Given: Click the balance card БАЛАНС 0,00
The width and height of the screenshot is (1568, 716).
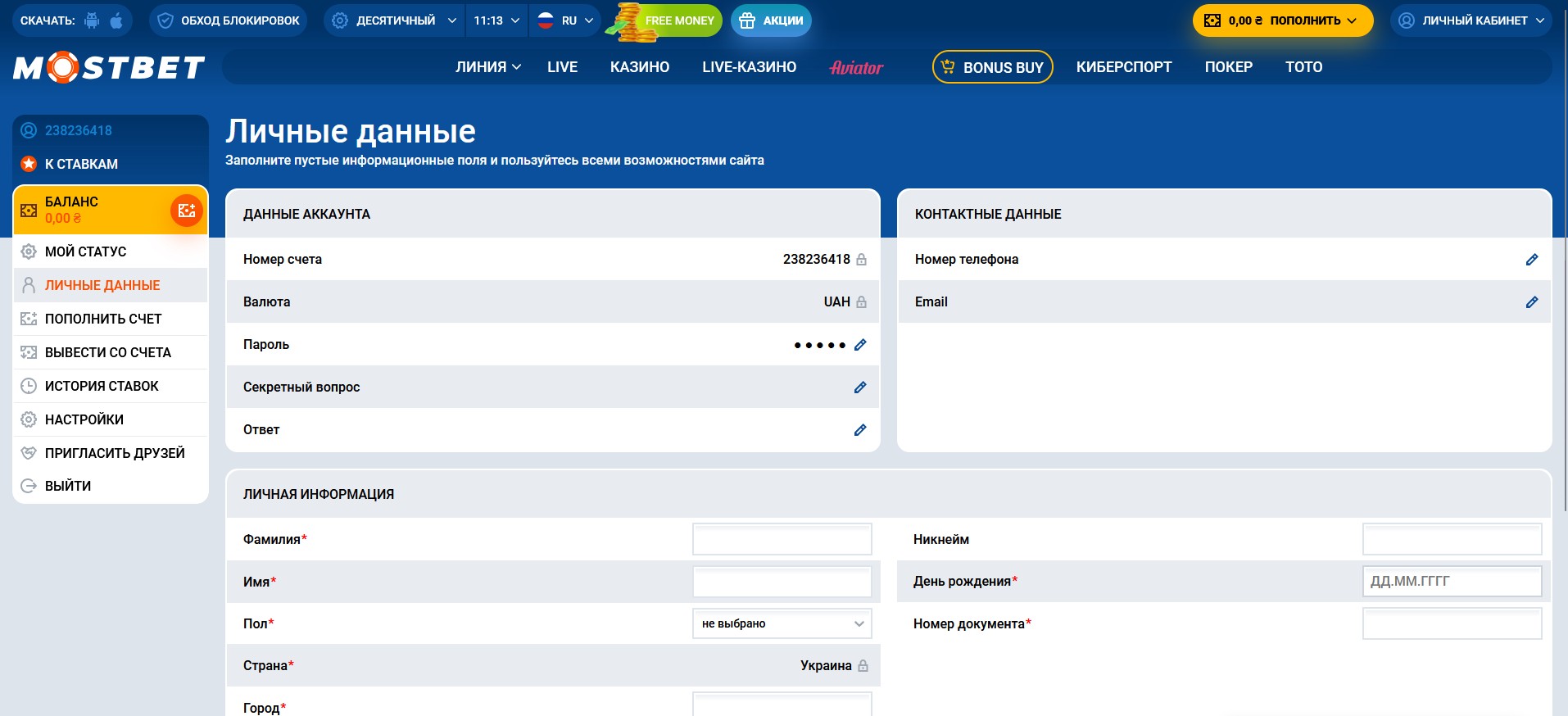Looking at the screenshot, I should pos(111,211).
